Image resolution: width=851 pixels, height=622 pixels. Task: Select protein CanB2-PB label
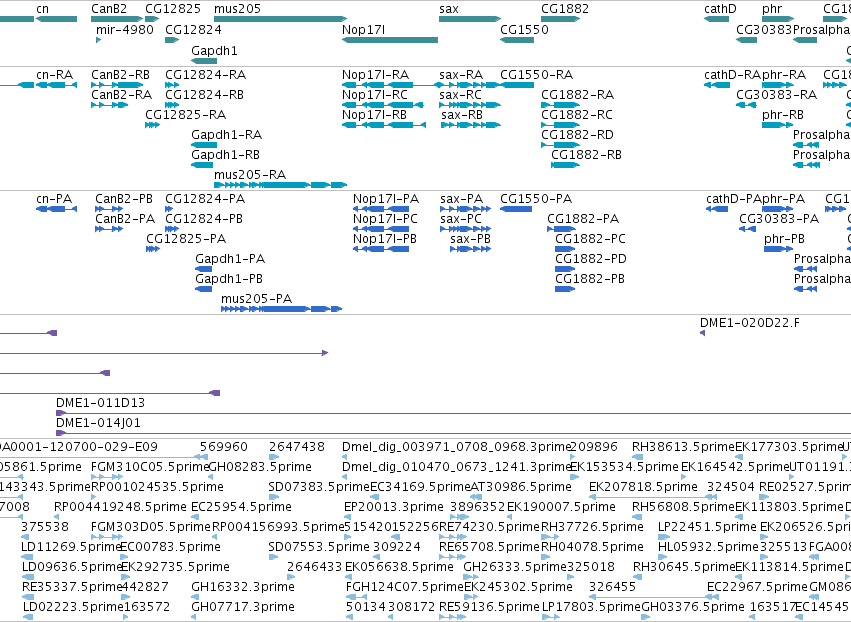[124, 199]
